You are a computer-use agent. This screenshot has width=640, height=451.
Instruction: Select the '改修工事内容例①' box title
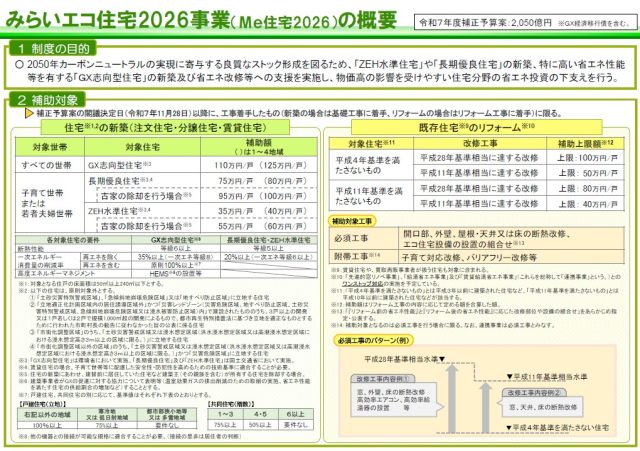click(383, 378)
